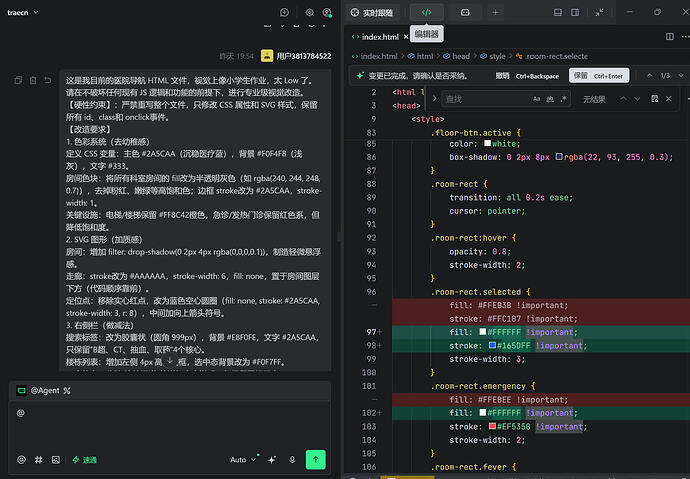
Task: Toggle match case Aa in find box
Action: [536, 99]
